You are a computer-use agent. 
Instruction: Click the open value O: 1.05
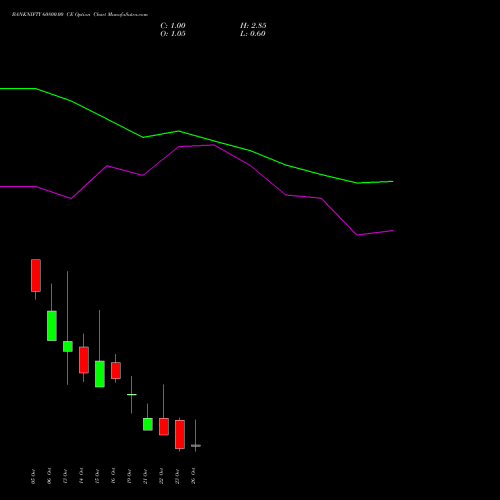173,34
